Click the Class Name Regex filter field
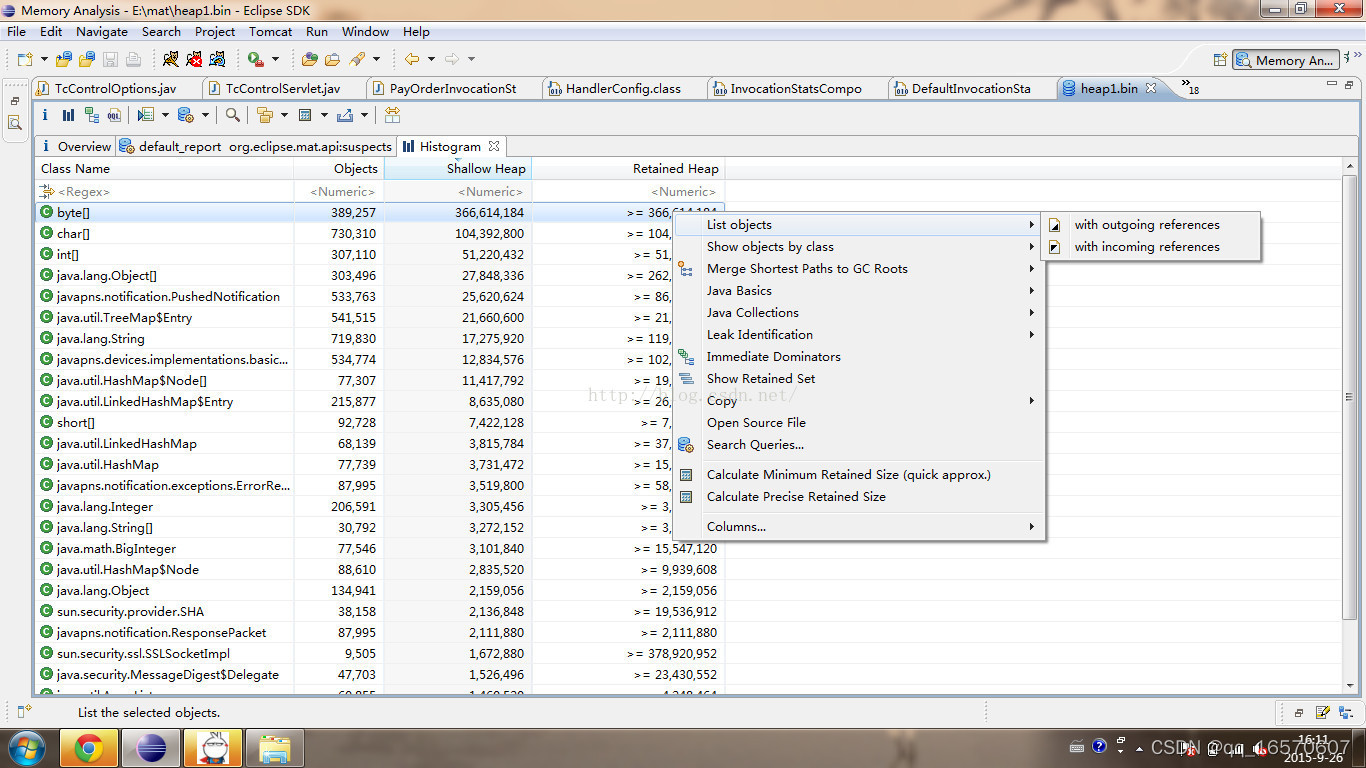Image resolution: width=1366 pixels, height=768 pixels. pyautogui.click(x=165, y=191)
